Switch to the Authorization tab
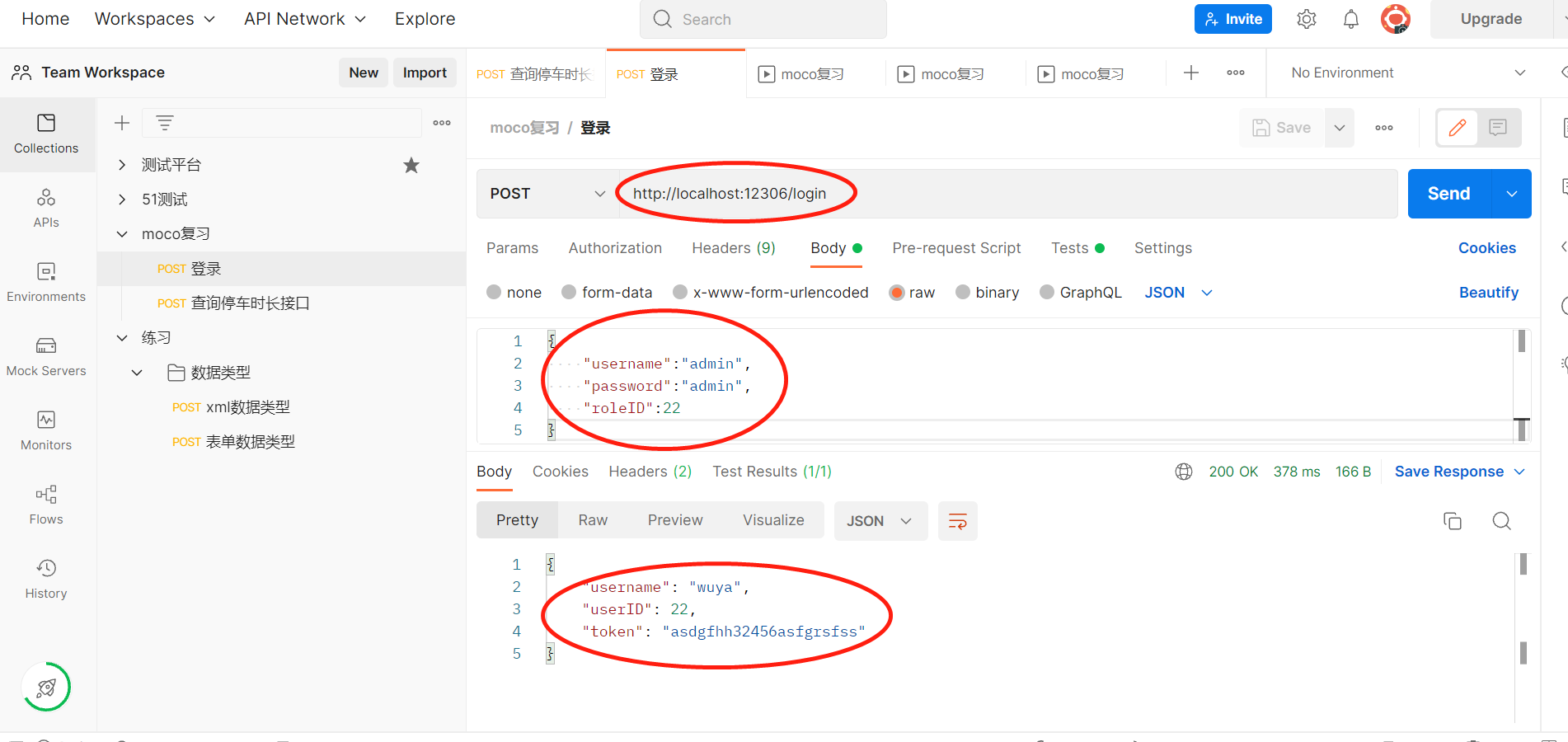The image size is (1568, 742). (x=615, y=248)
